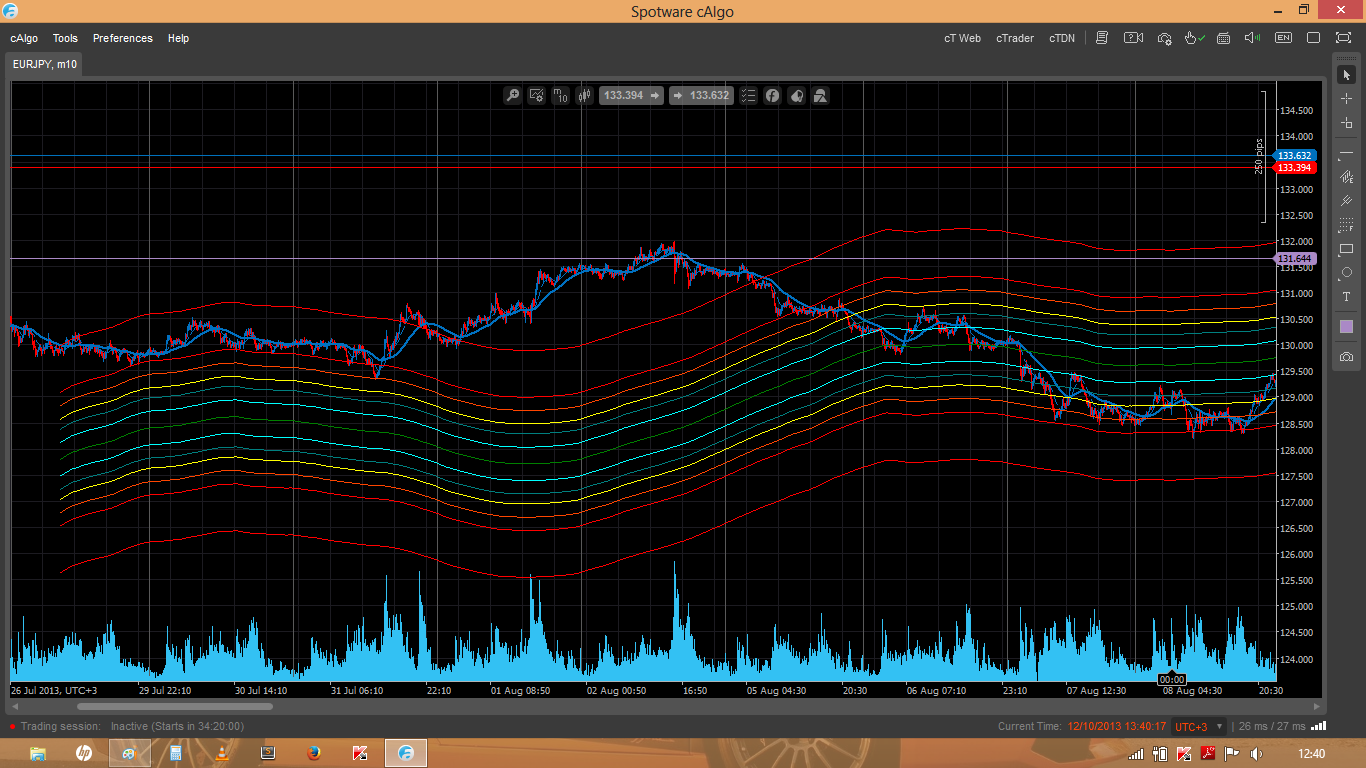Pick the text annotation tool
This screenshot has width=1366, height=768.
point(1346,297)
